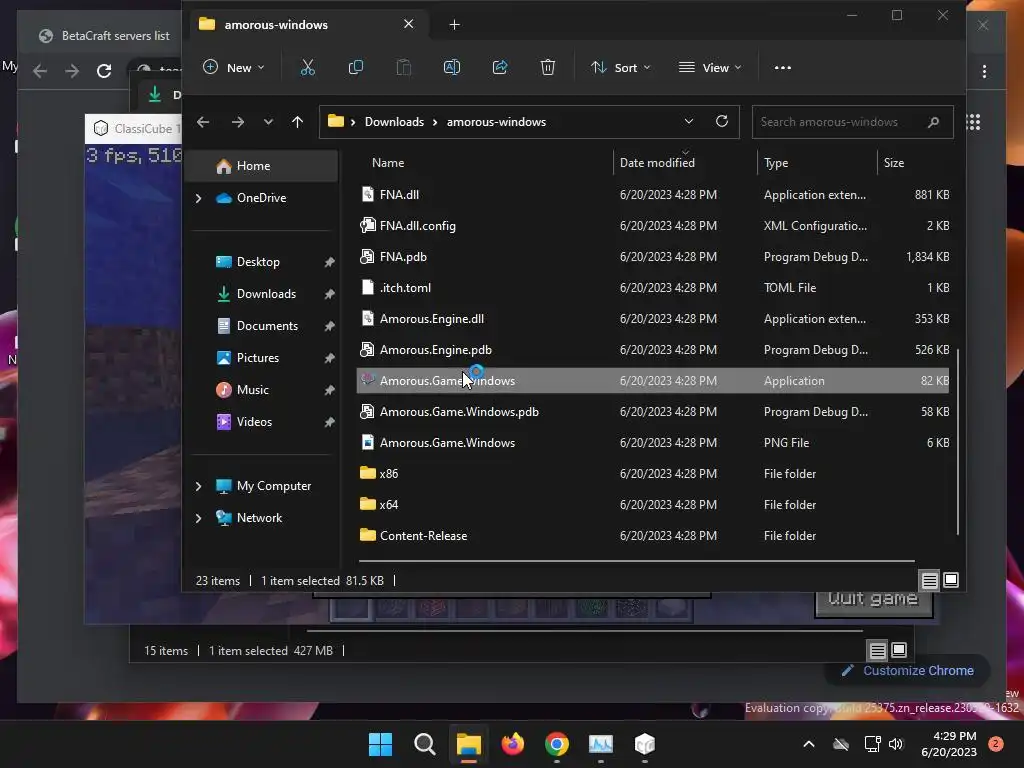Click the Cut scissors icon in toolbar
Screen dimensions: 1024x768
[x=308, y=67]
